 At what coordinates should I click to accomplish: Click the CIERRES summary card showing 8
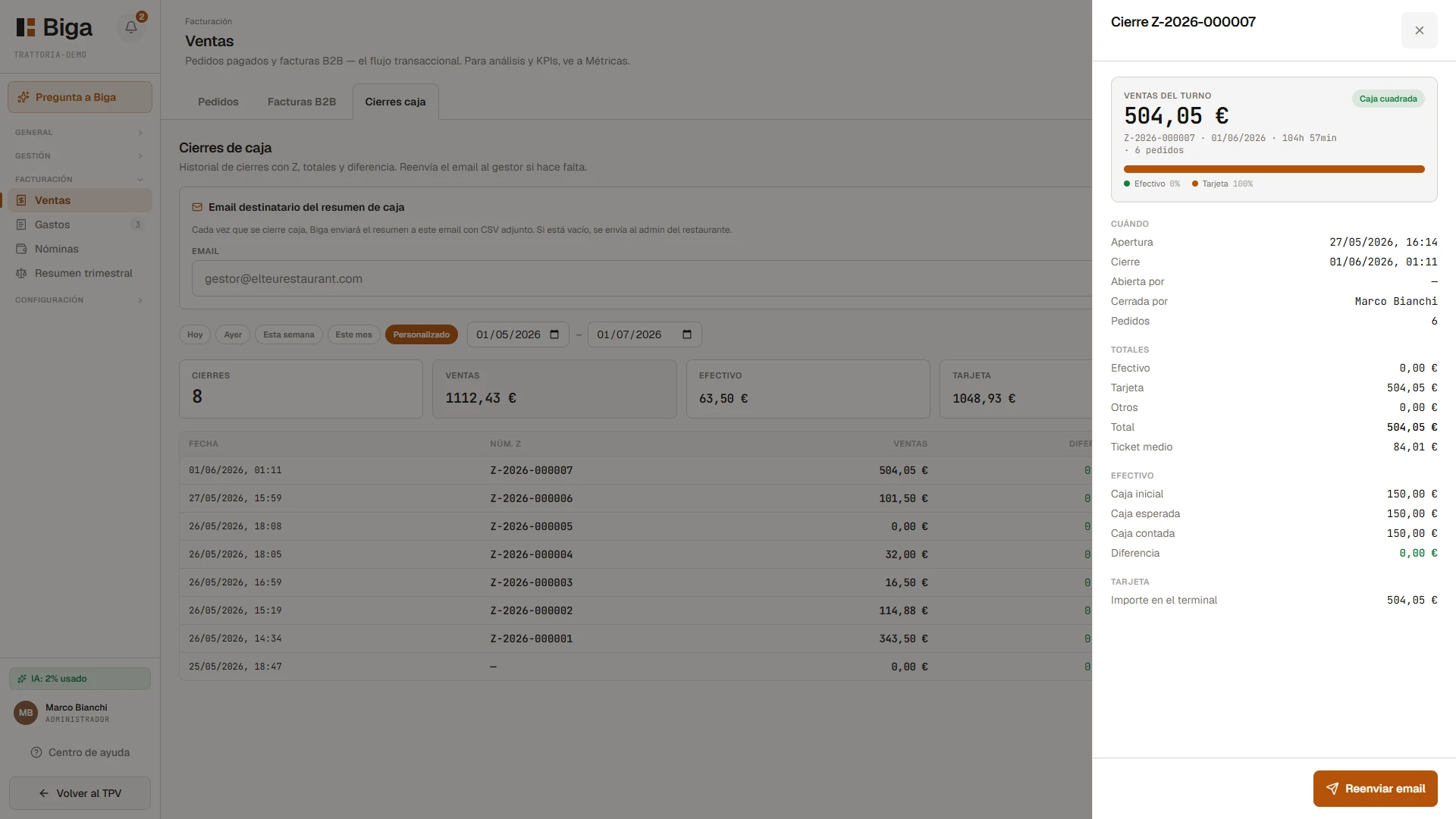tap(301, 389)
